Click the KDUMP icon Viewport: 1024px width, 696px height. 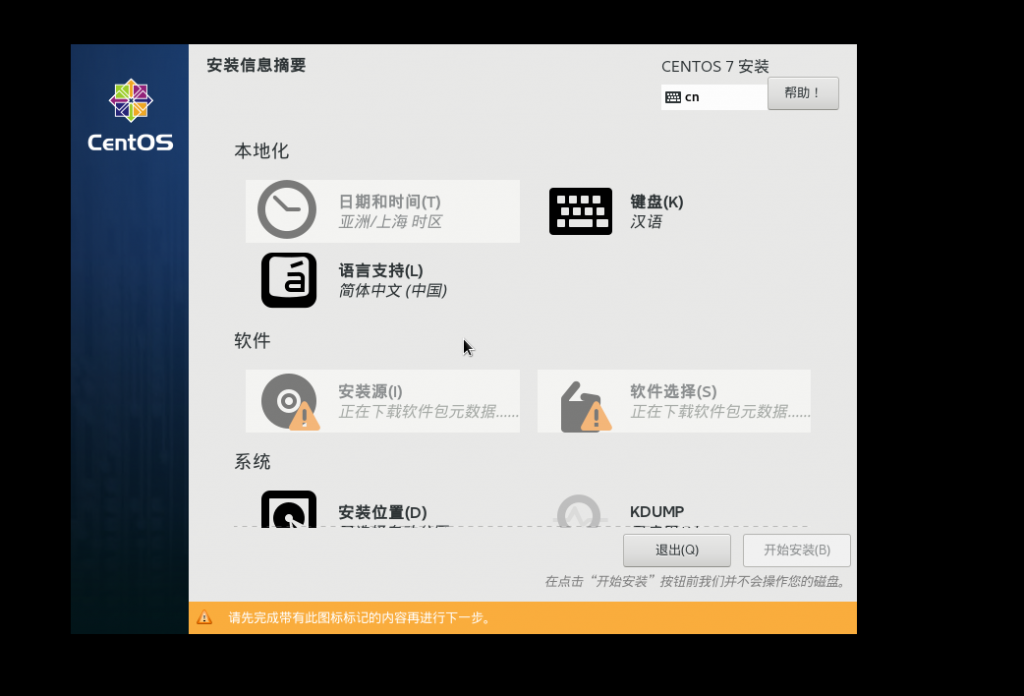[579, 511]
